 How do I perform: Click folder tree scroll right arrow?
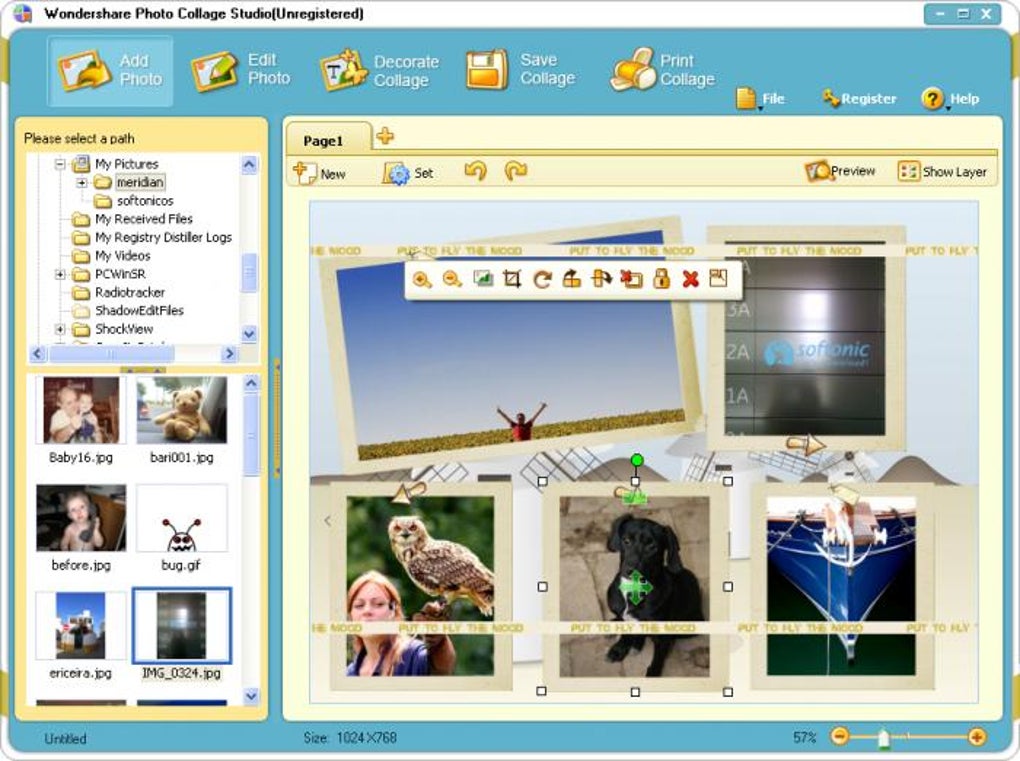click(x=228, y=353)
